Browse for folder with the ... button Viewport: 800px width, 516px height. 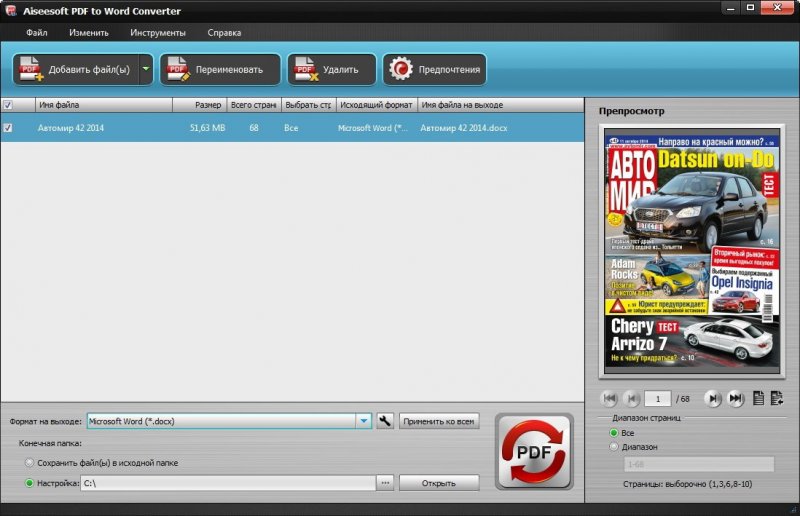coord(385,483)
